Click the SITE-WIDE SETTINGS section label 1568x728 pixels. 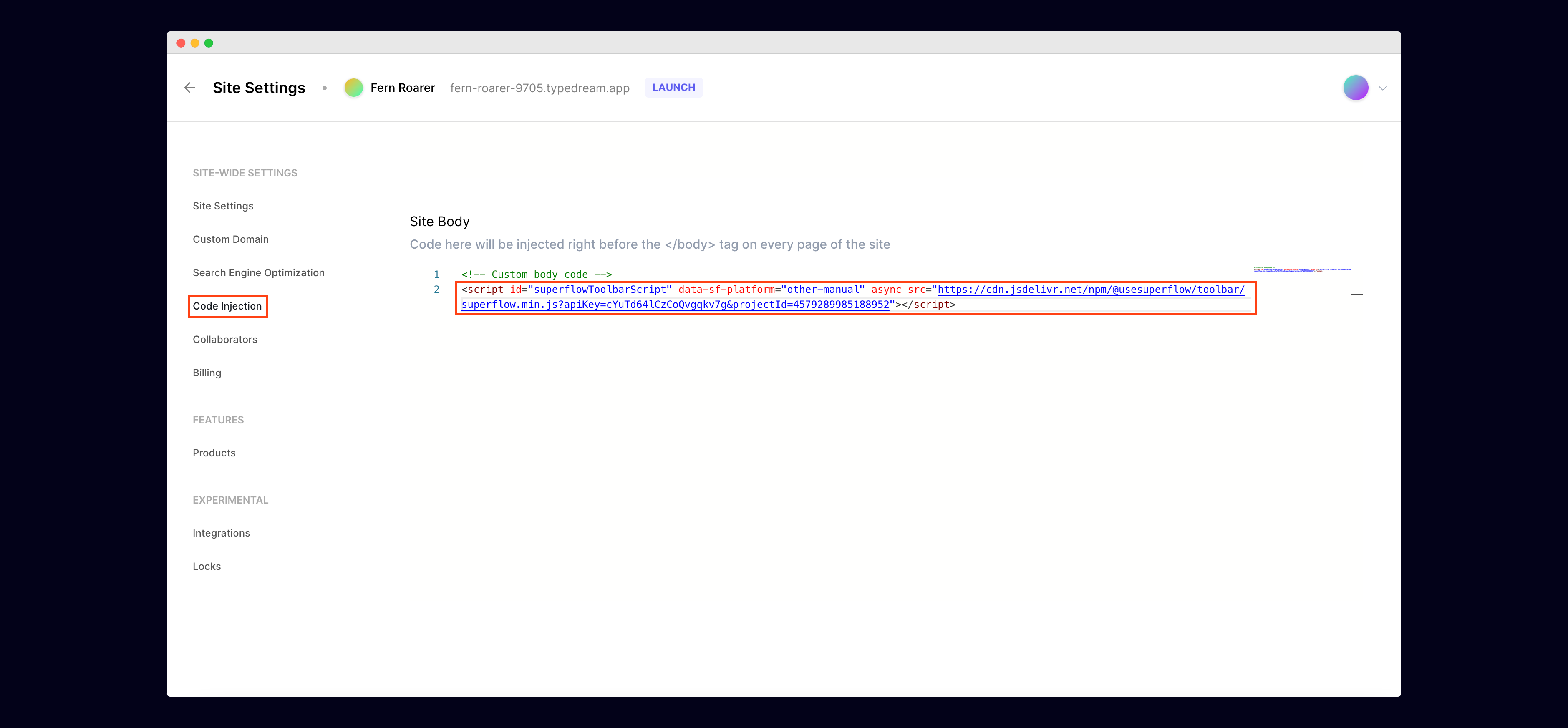245,173
